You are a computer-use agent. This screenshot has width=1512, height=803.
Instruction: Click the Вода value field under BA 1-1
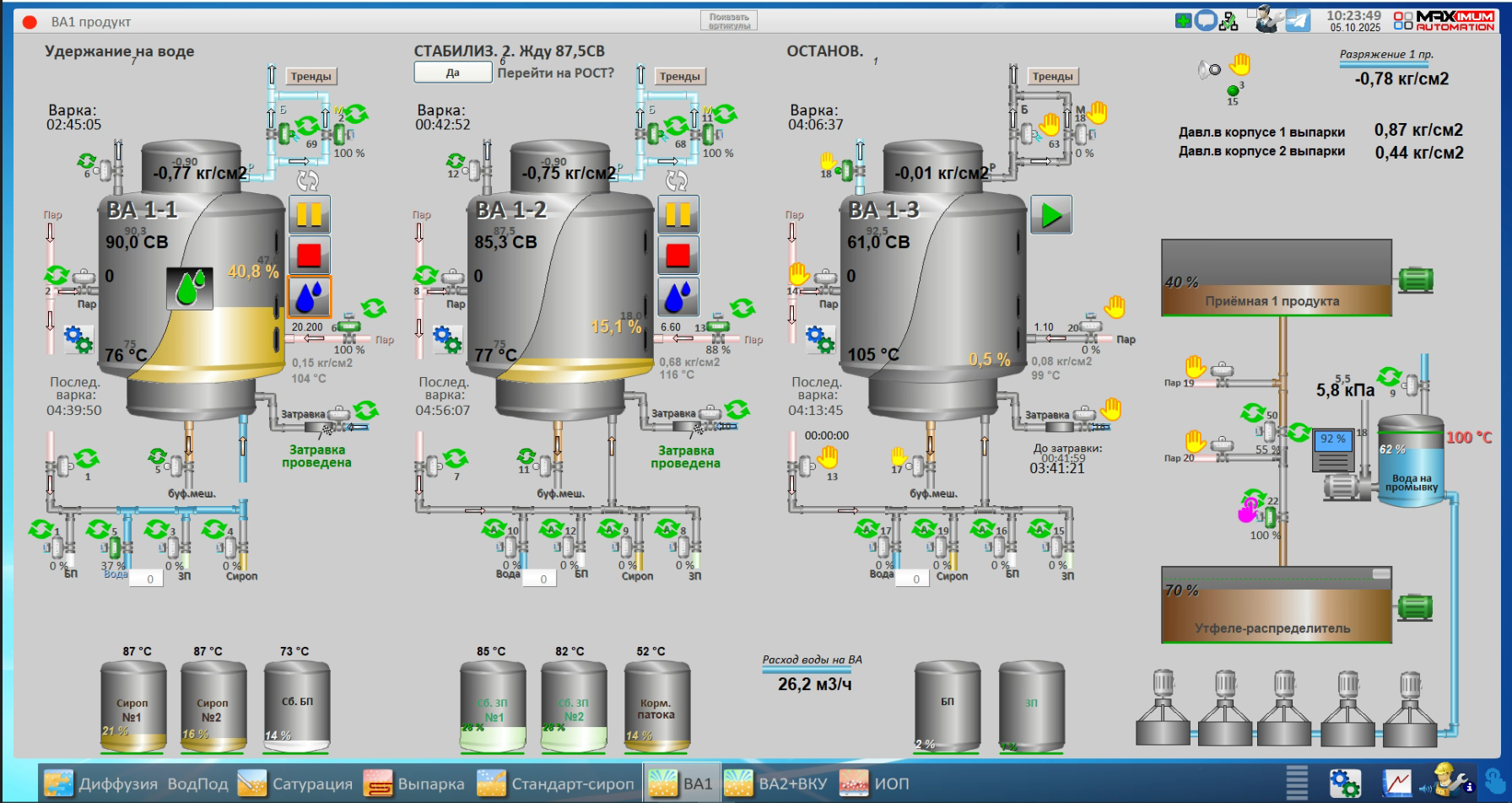(150, 579)
